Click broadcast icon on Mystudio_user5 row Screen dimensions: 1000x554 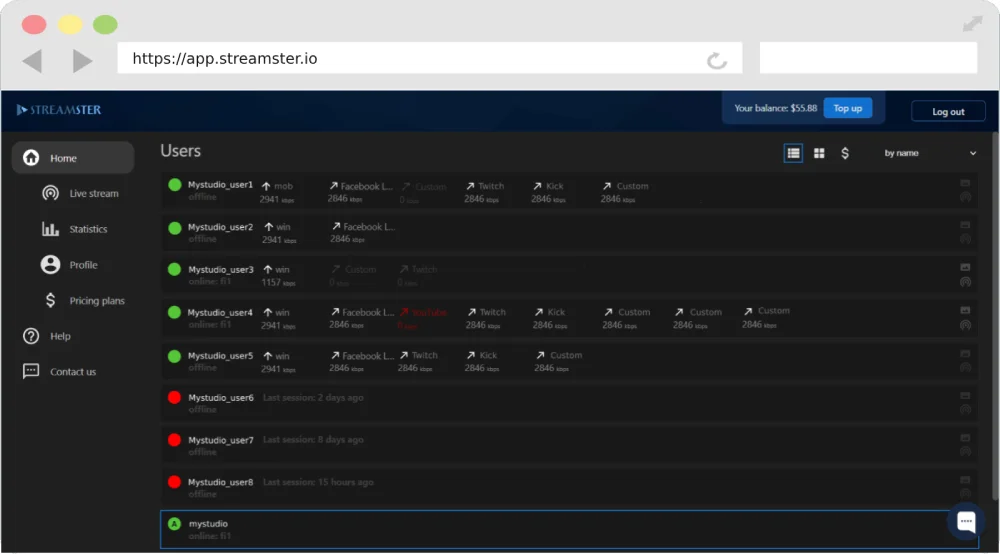click(966, 367)
